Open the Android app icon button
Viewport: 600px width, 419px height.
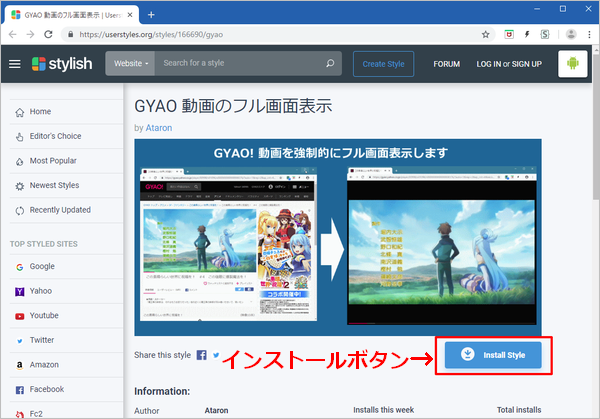coord(572,64)
